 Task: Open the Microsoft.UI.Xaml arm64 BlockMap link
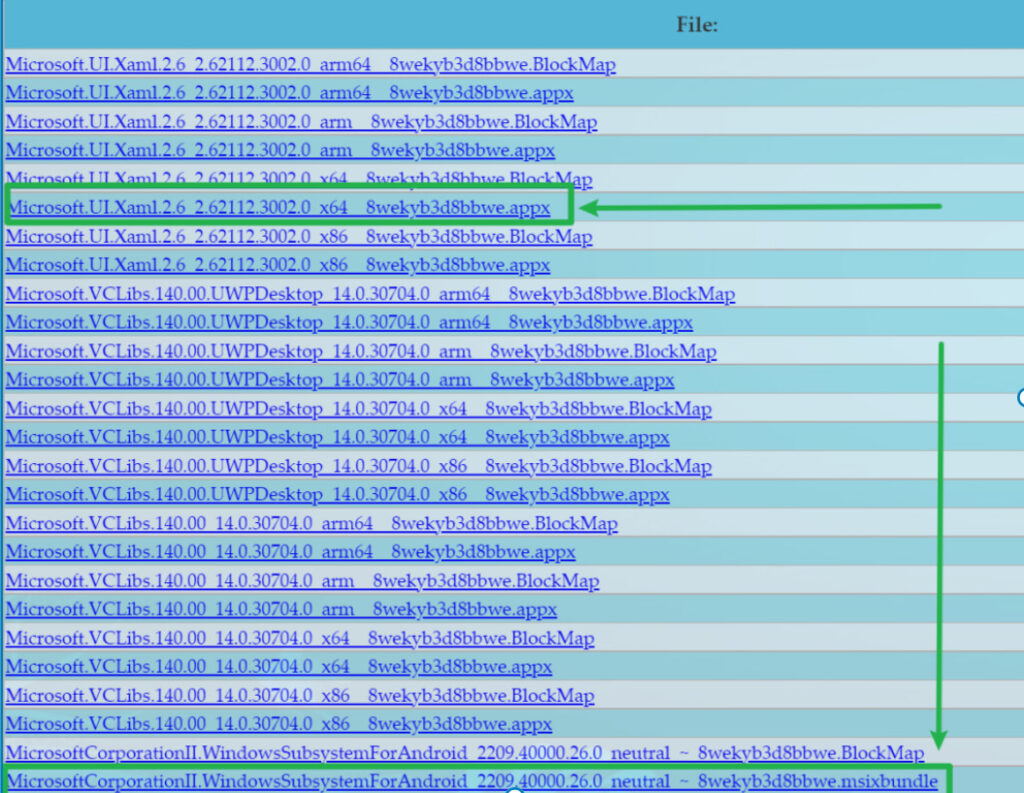[x=311, y=65]
